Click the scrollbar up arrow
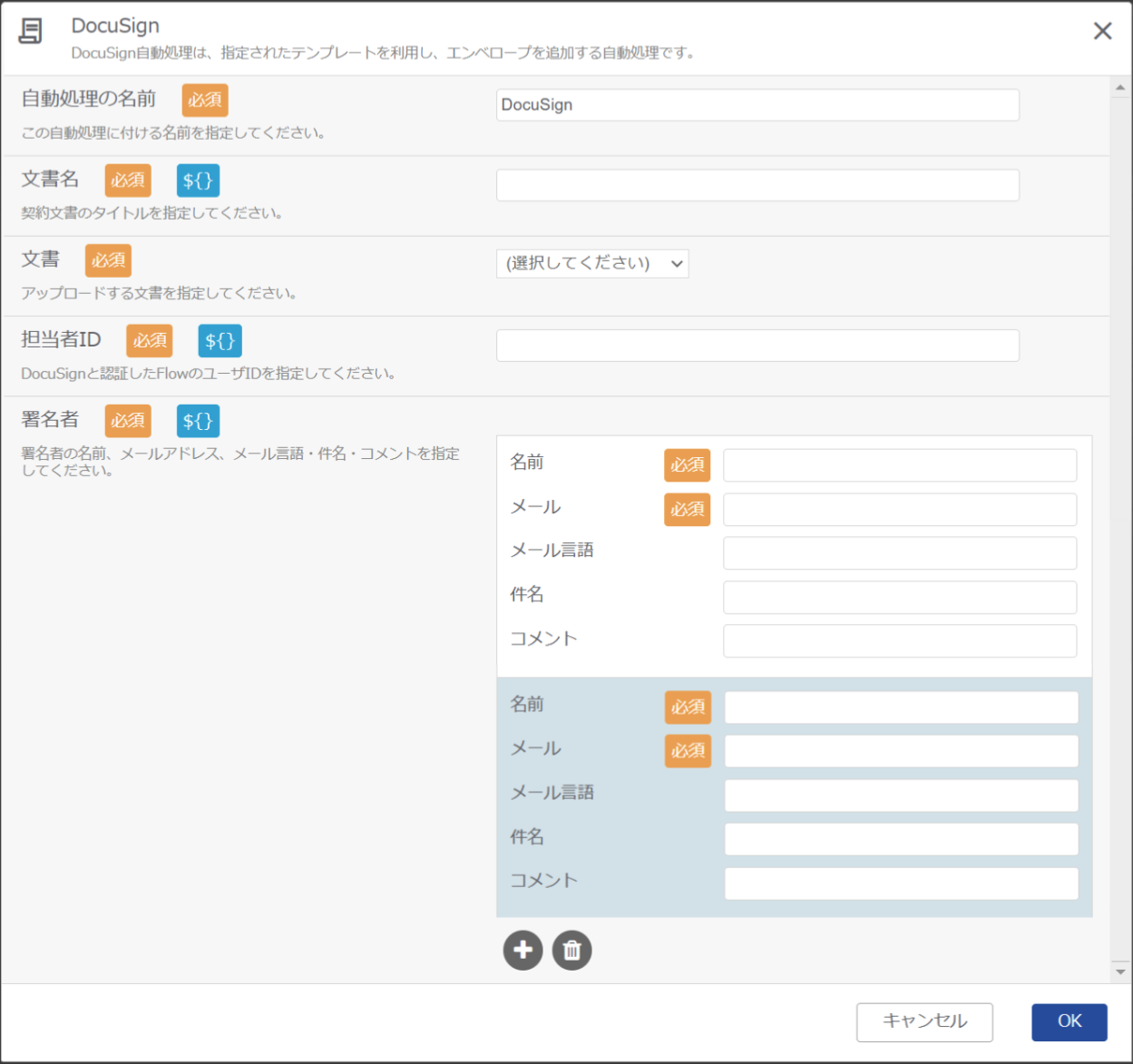The image size is (1133, 1064). (x=1120, y=88)
